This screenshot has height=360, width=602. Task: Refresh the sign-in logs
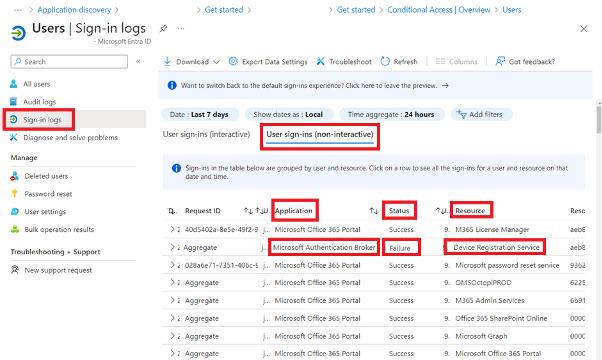(405, 62)
